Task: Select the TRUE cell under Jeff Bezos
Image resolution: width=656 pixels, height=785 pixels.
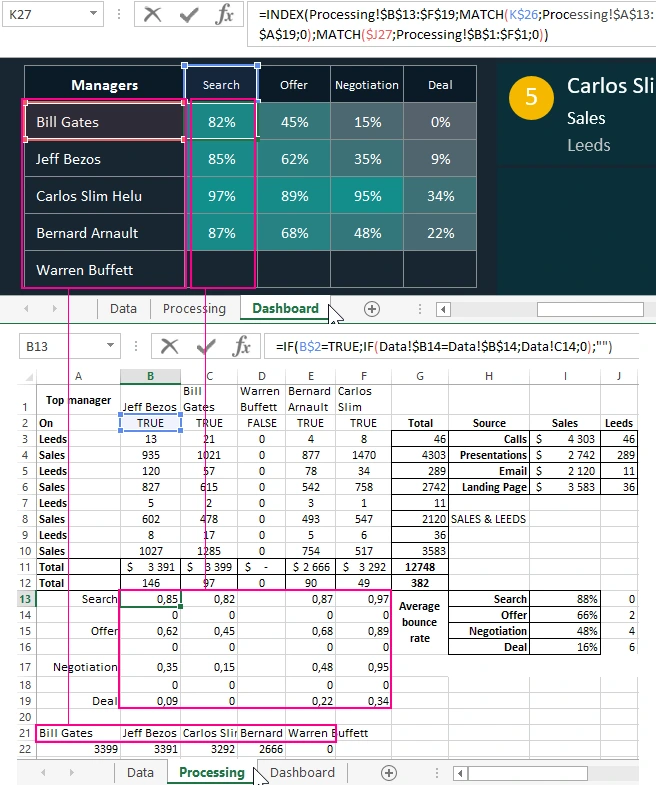Action: (150, 423)
